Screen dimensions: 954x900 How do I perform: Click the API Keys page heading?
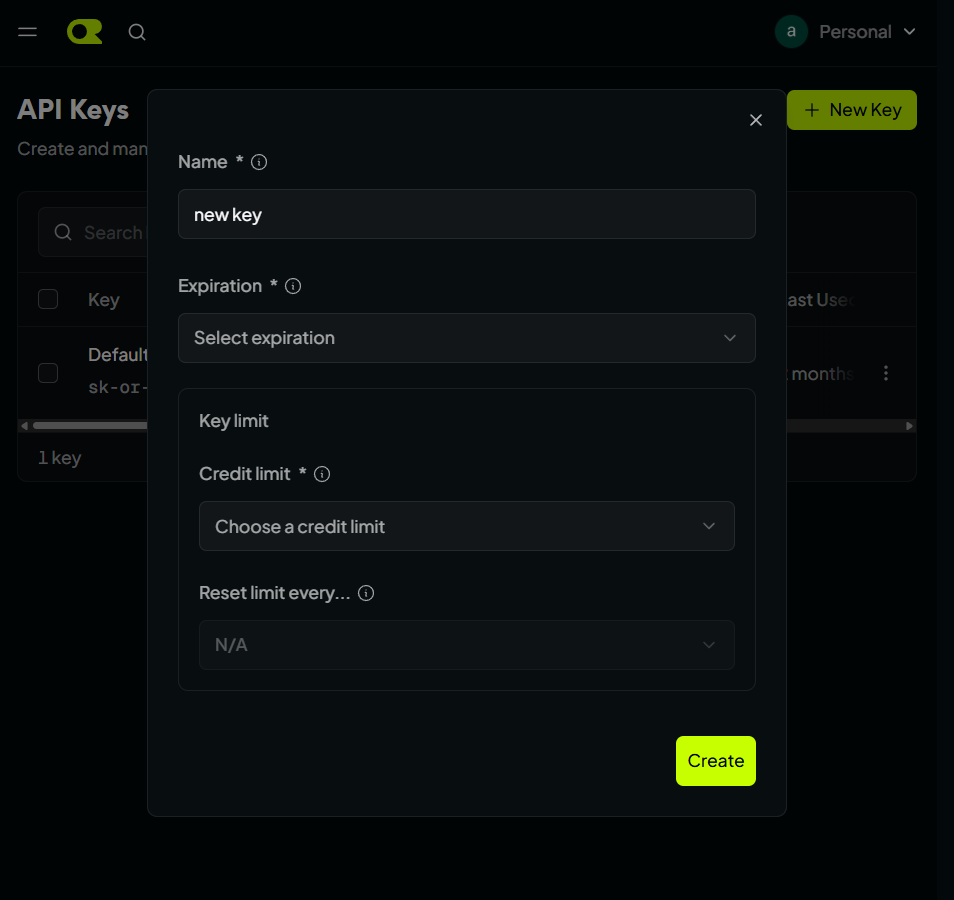[x=73, y=110]
